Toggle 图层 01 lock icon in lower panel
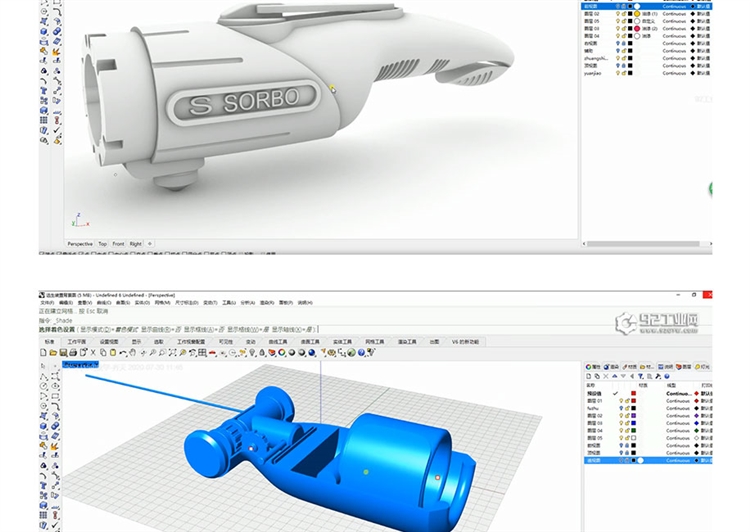The image size is (750, 532). pyautogui.click(x=627, y=401)
